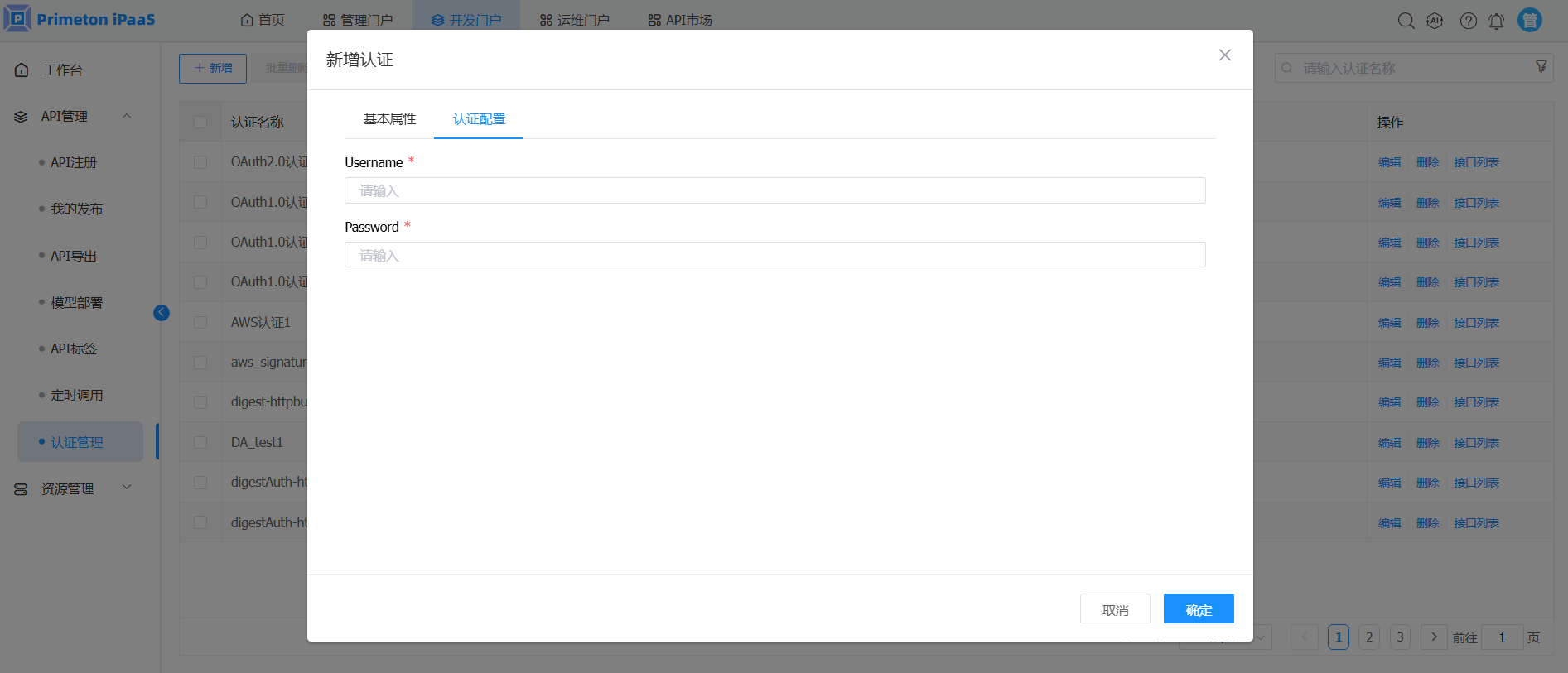Open the 运维门户 top menu
This screenshot has height=673, width=1568.
tap(574, 20)
